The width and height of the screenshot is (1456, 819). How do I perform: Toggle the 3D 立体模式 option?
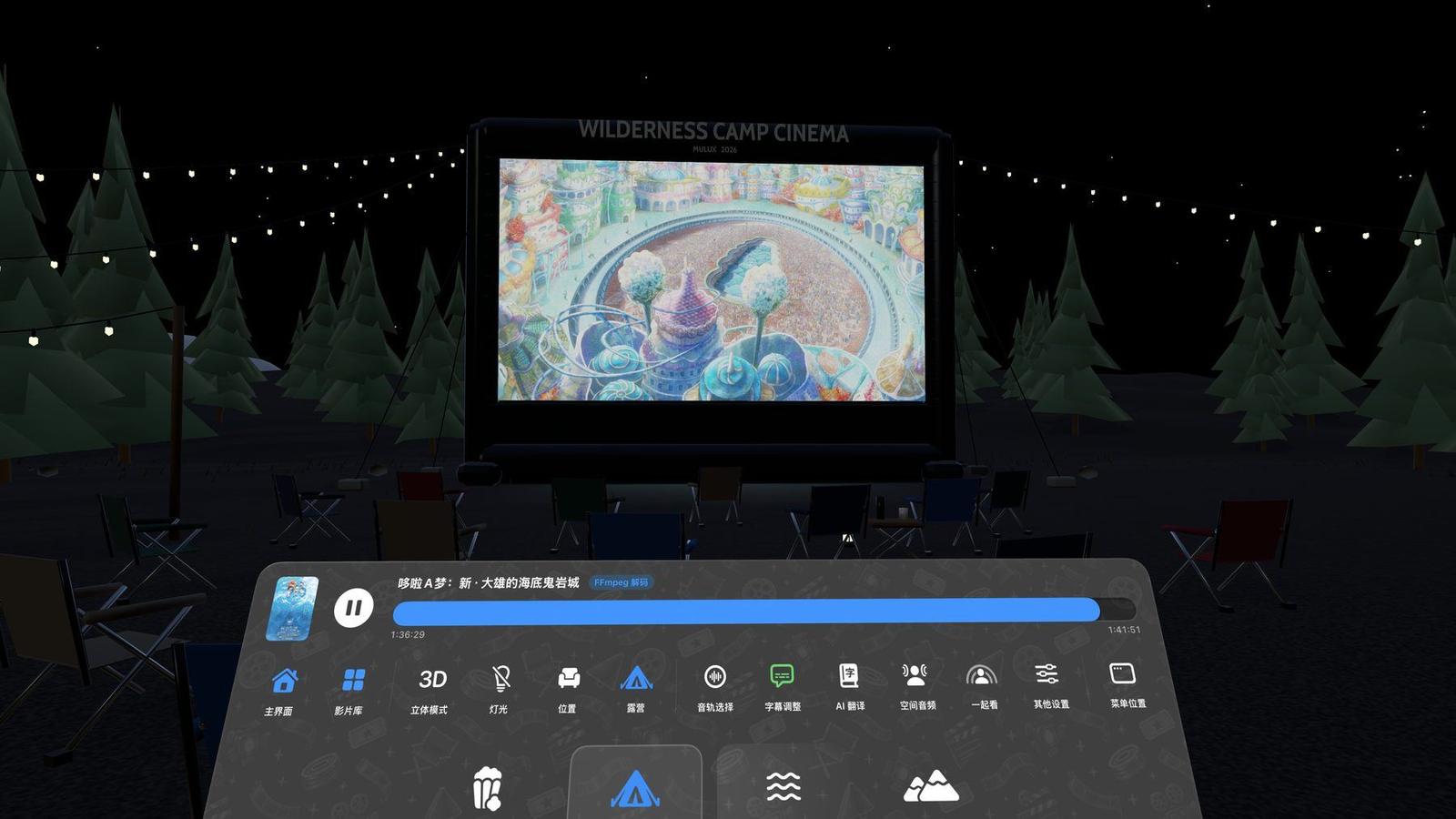point(430,690)
